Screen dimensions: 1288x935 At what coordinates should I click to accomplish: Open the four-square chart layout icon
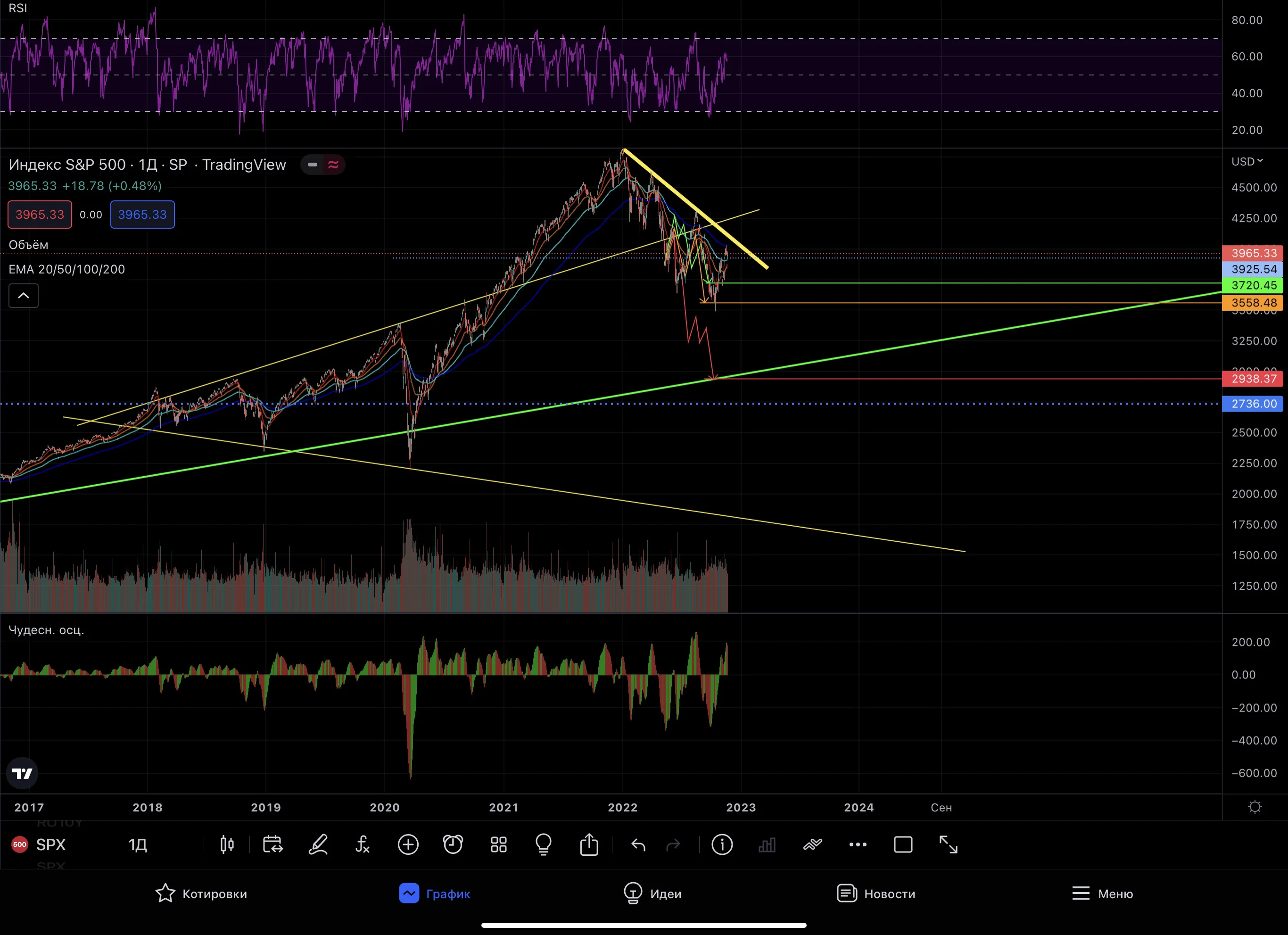click(x=499, y=844)
